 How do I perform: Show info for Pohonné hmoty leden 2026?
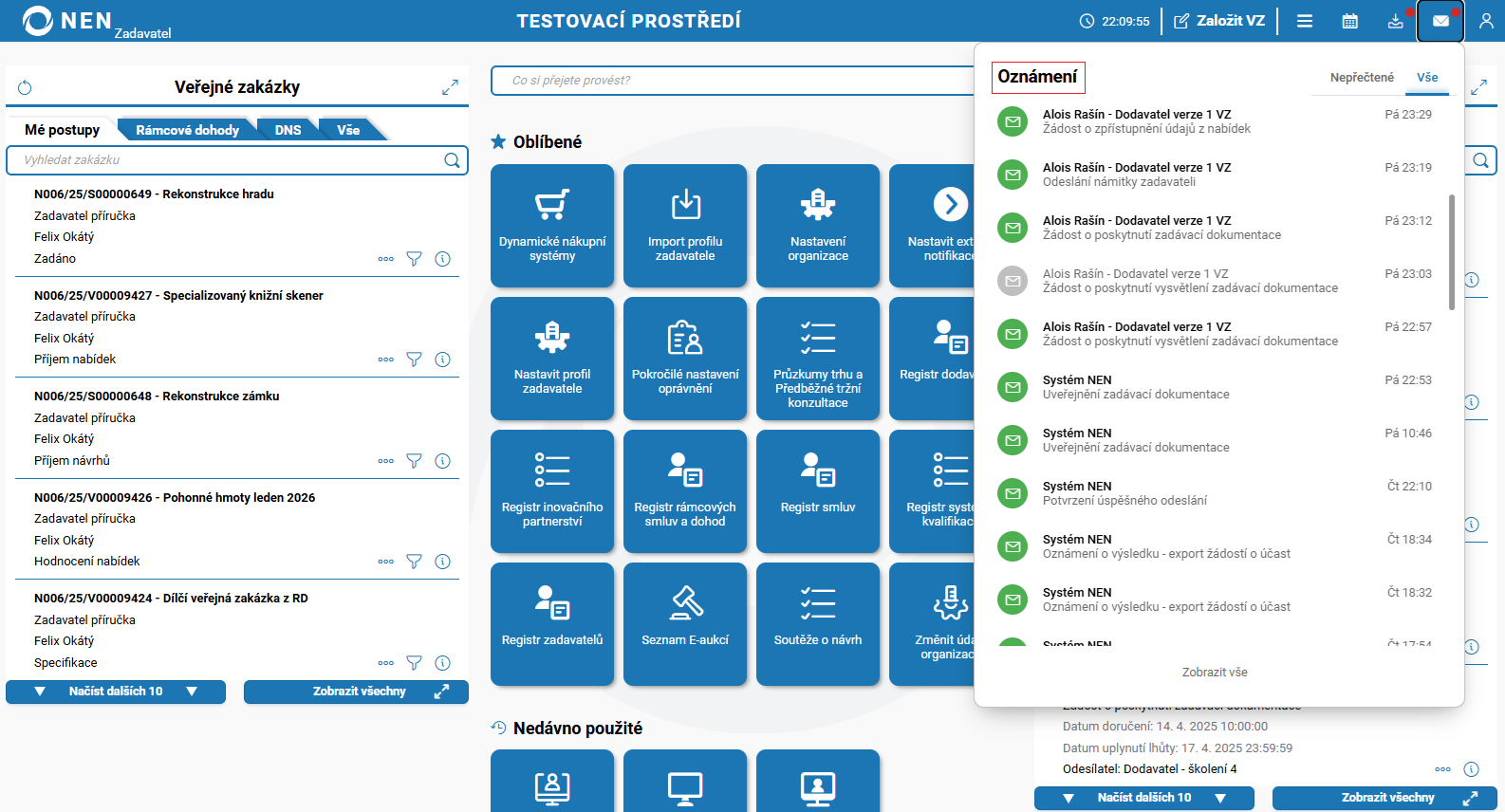click(x=442, y=562)
